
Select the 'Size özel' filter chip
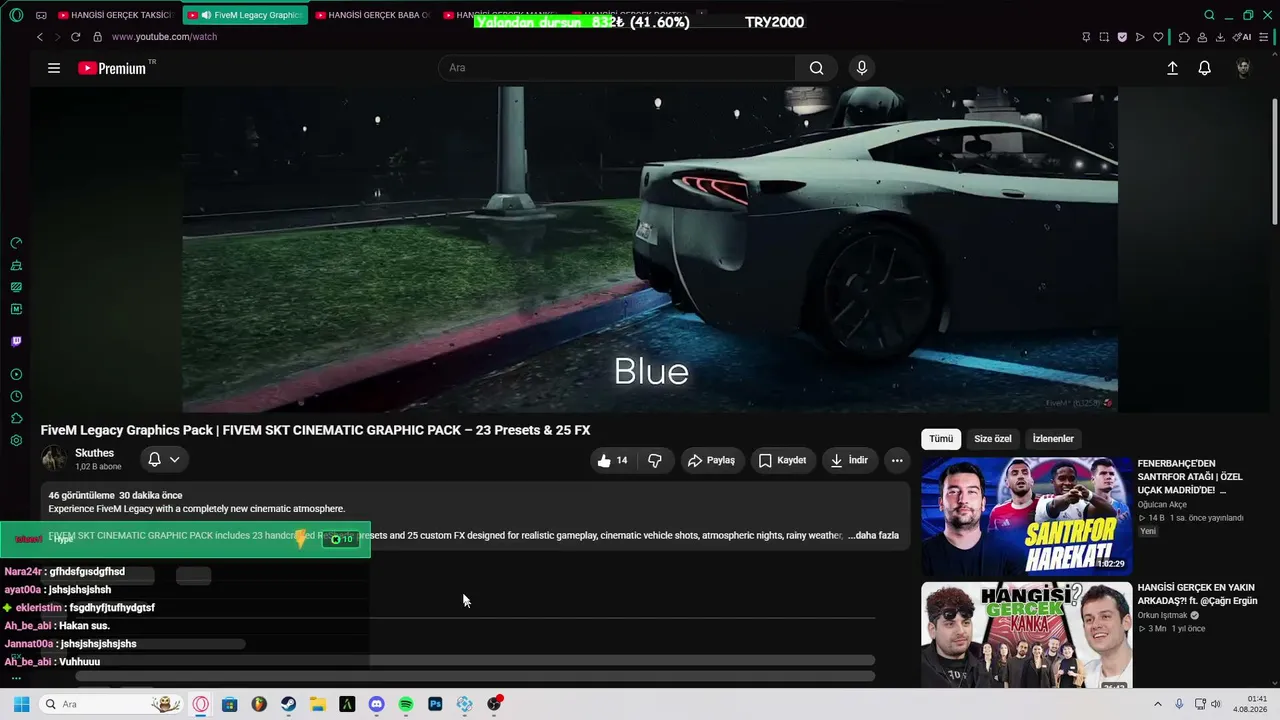[993, 439]
